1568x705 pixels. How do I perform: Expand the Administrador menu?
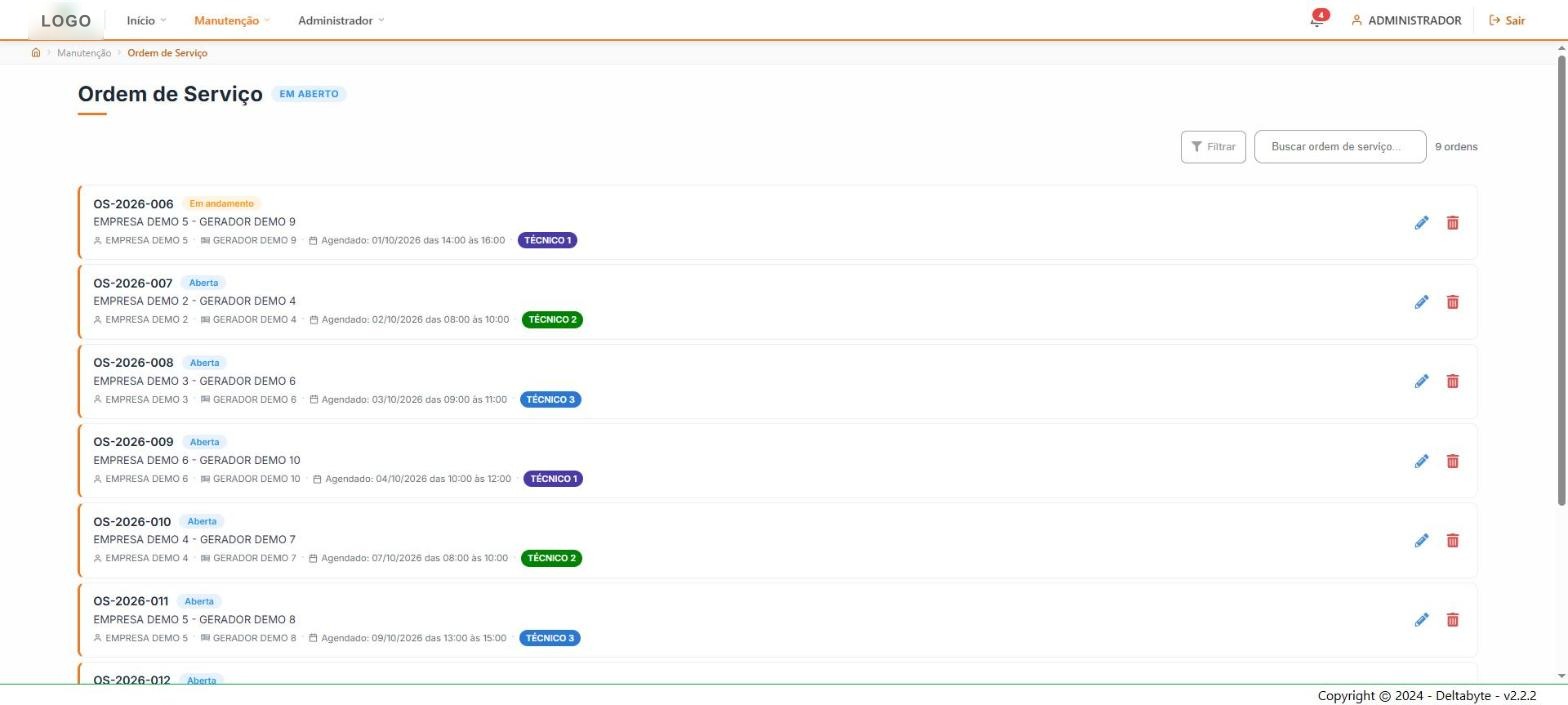341,20
